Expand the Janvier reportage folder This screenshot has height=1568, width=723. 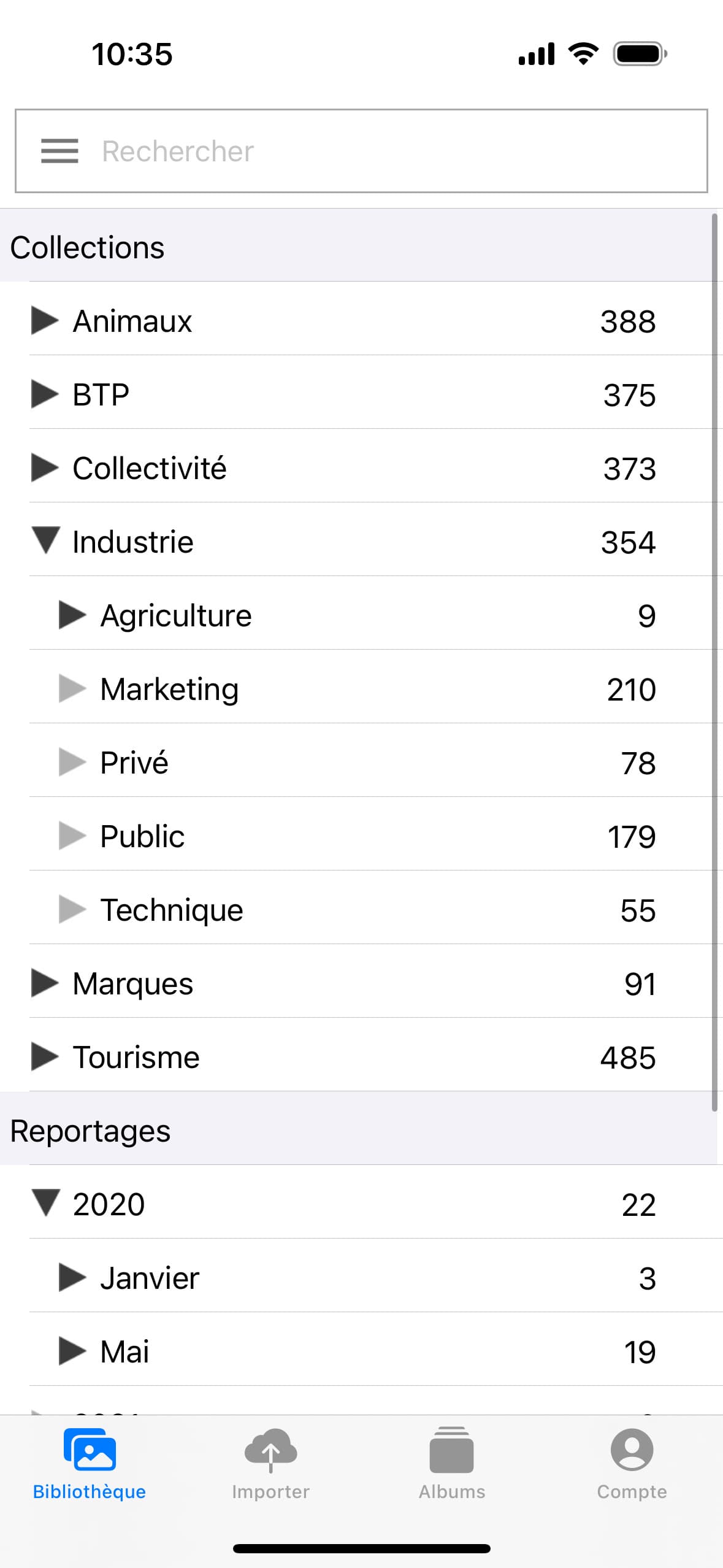[72, 1277]
